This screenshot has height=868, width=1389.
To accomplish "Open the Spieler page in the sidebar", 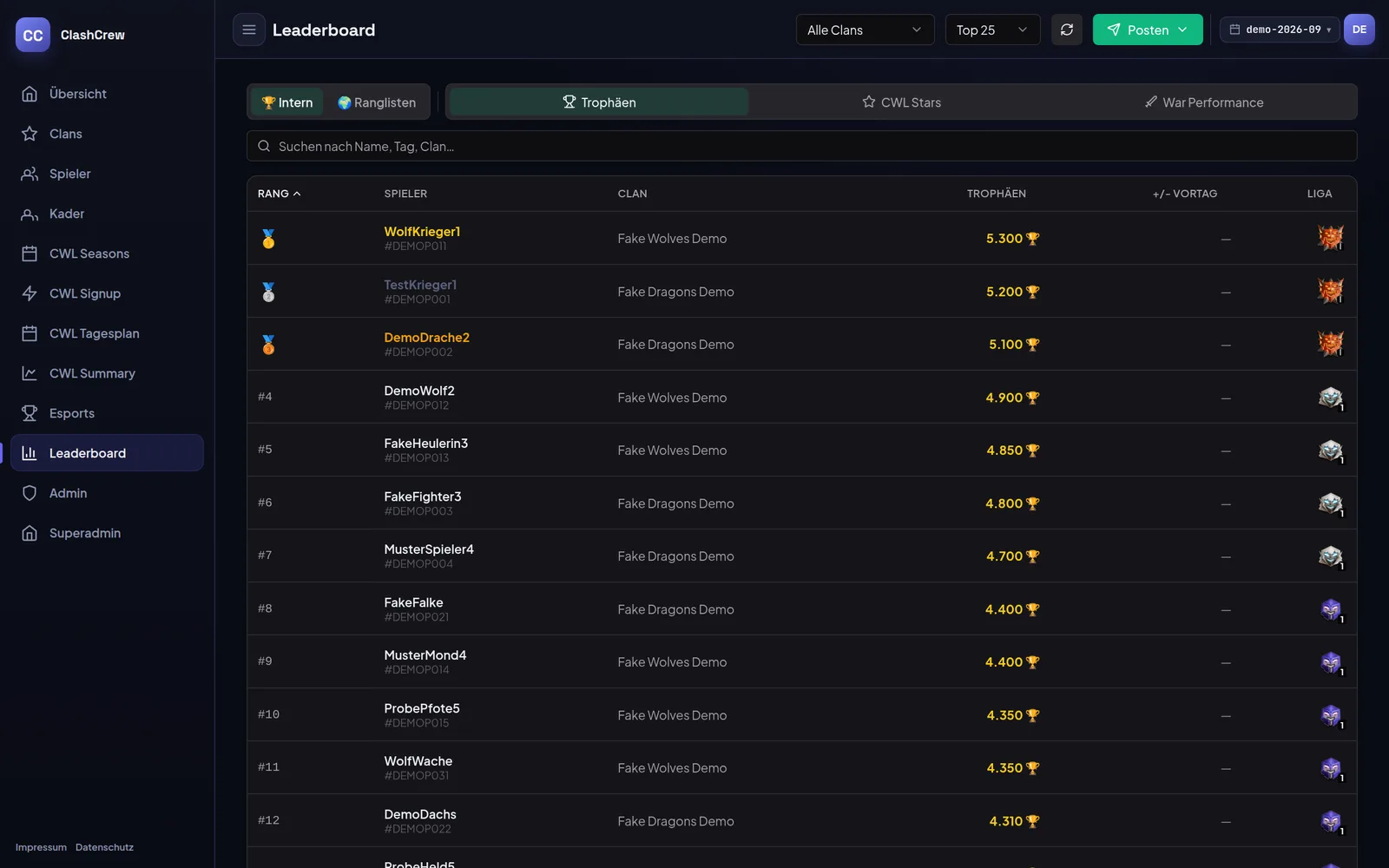I will tap(107, 174).
